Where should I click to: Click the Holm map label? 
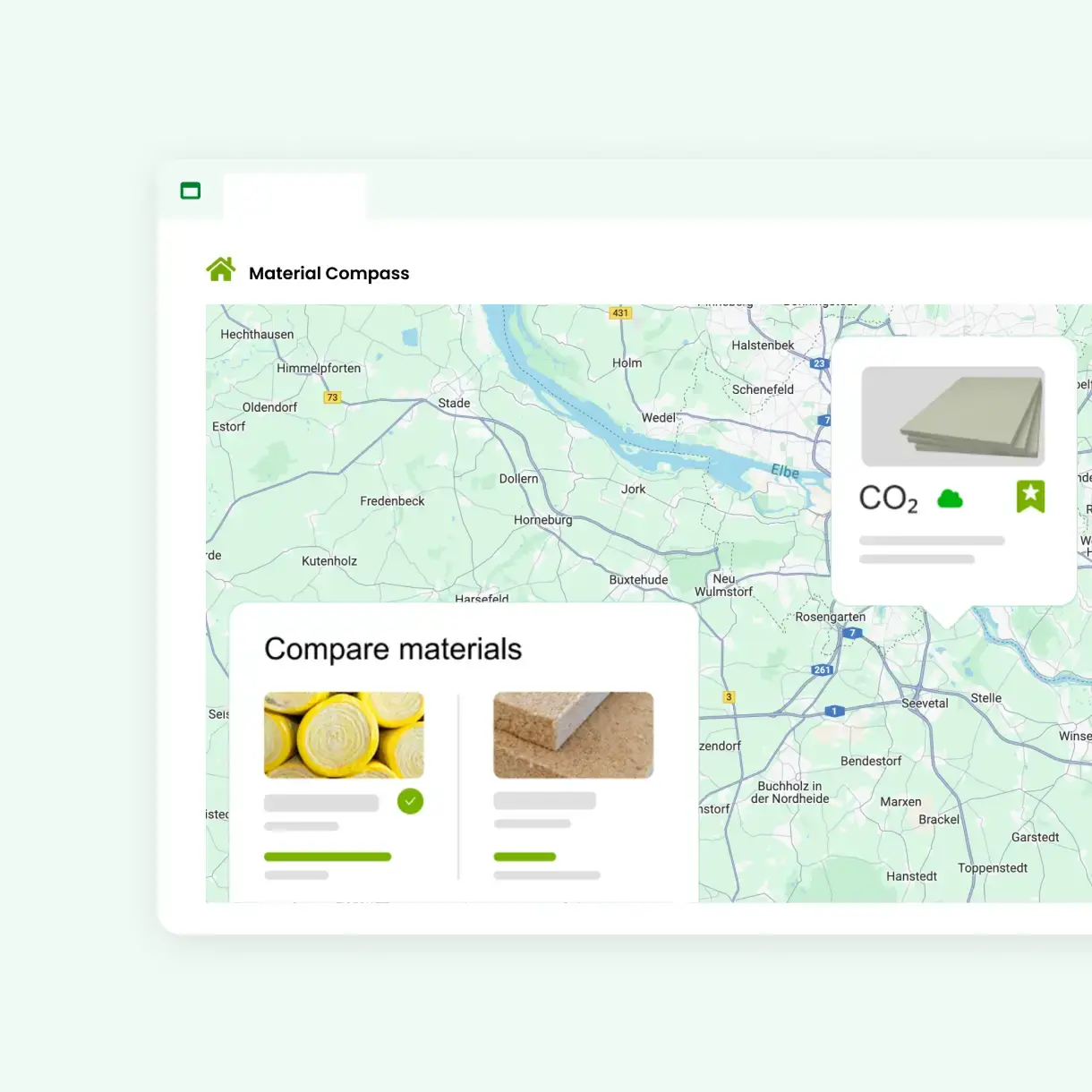pos(627,363)
